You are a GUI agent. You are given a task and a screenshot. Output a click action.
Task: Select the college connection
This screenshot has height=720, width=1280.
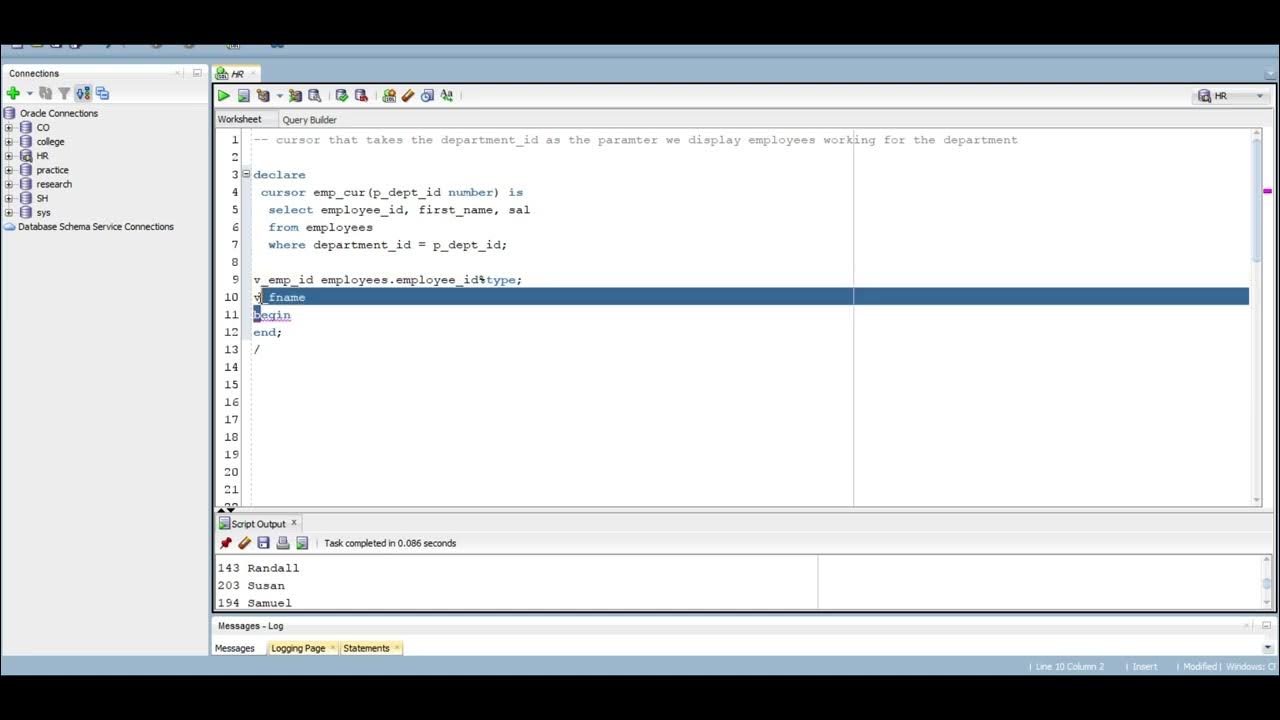click(x=50, y=142)
